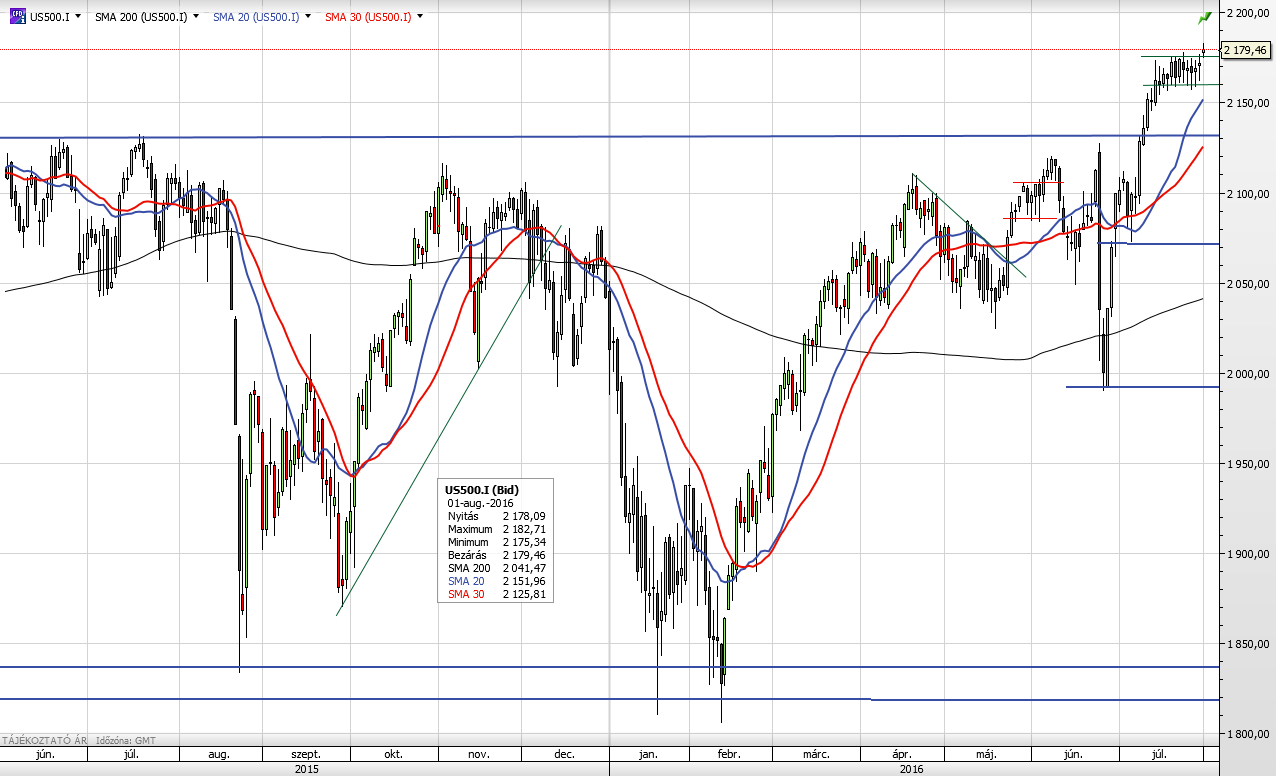
Task: Click the SMA 20 2 151,96 tooltip row
Action: coord(495,581)
